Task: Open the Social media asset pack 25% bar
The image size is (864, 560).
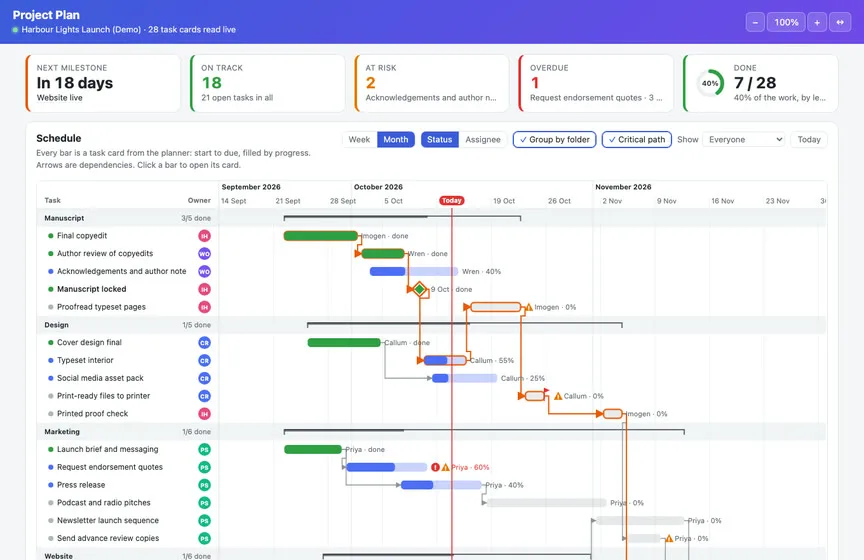Action: (x=465, y=378)
